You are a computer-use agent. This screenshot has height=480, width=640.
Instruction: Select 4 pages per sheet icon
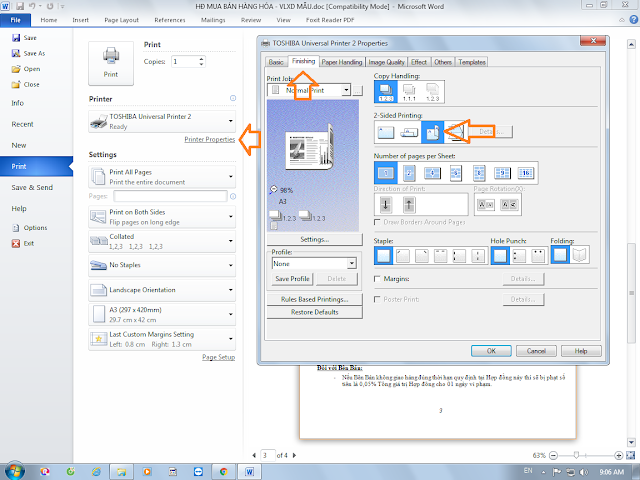[432, 173]
